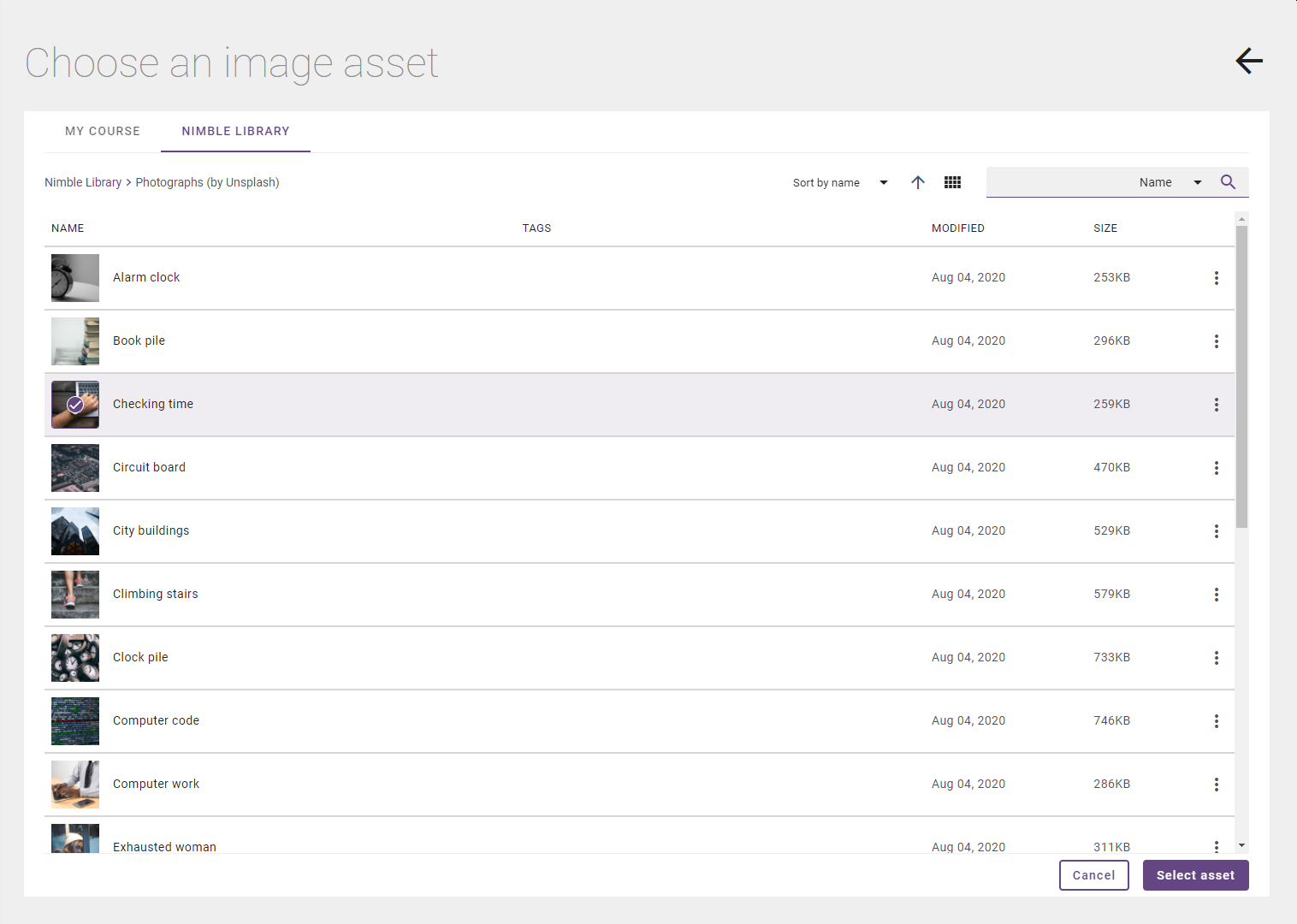Select the Nimble Library tab
This screenshot has width=1297, height=924.
coord(235,131)
